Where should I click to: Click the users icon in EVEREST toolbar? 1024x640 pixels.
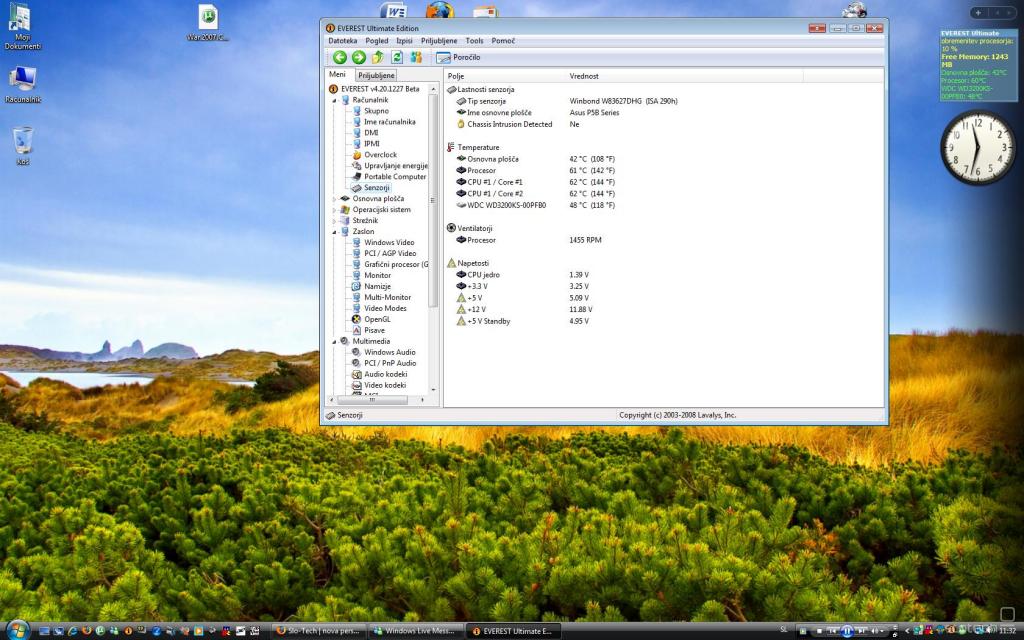tap(416, 57)
